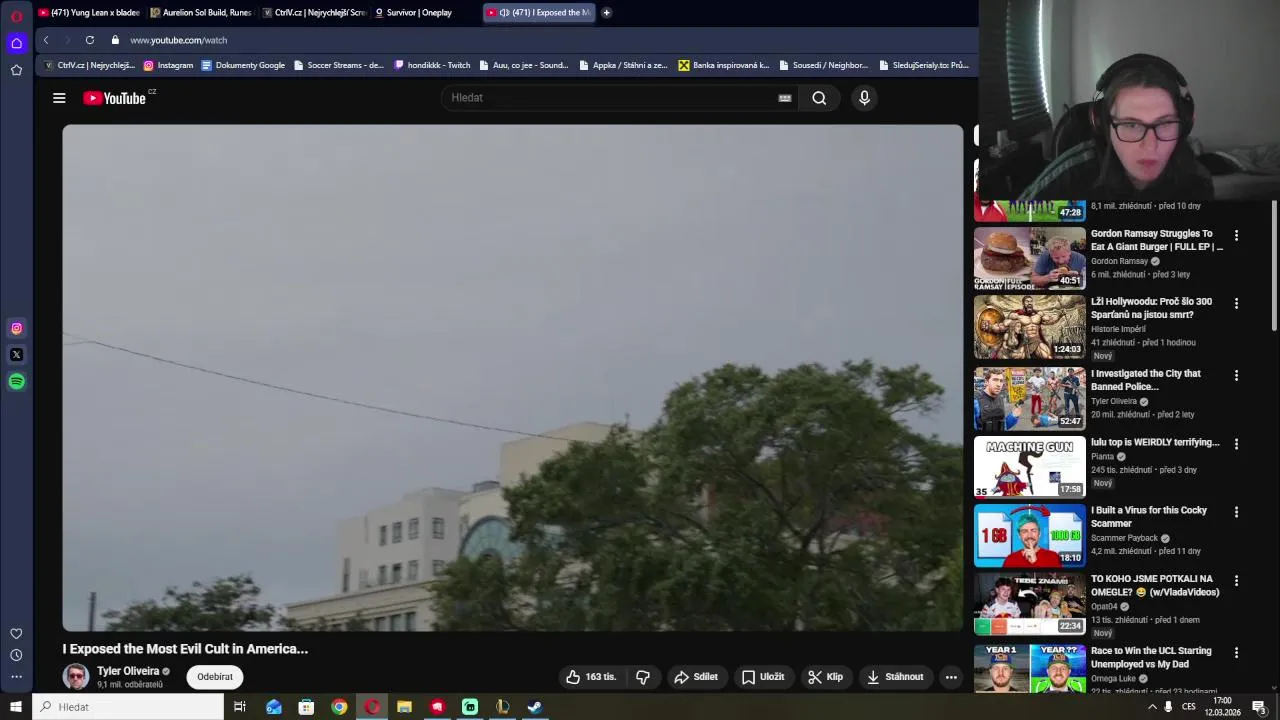The width and height of the screenshot is (1280, 720).
Task: Start voice search with the microphone
Action: pos(864,98)
